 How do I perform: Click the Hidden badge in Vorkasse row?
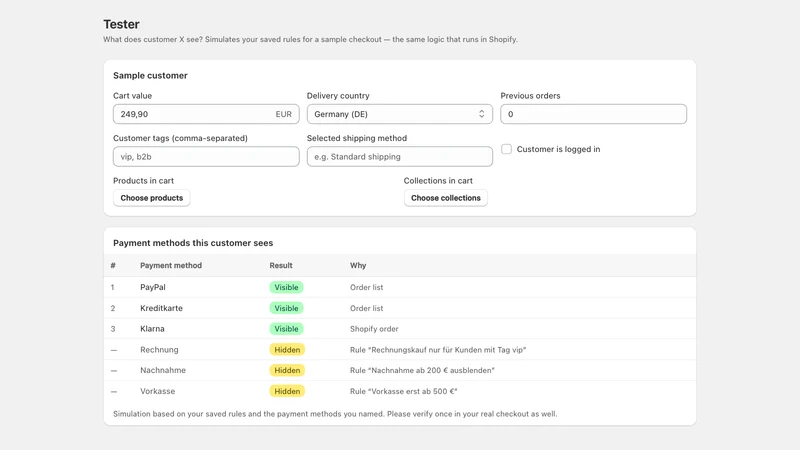pyautogui.click(x=287, y=391)
